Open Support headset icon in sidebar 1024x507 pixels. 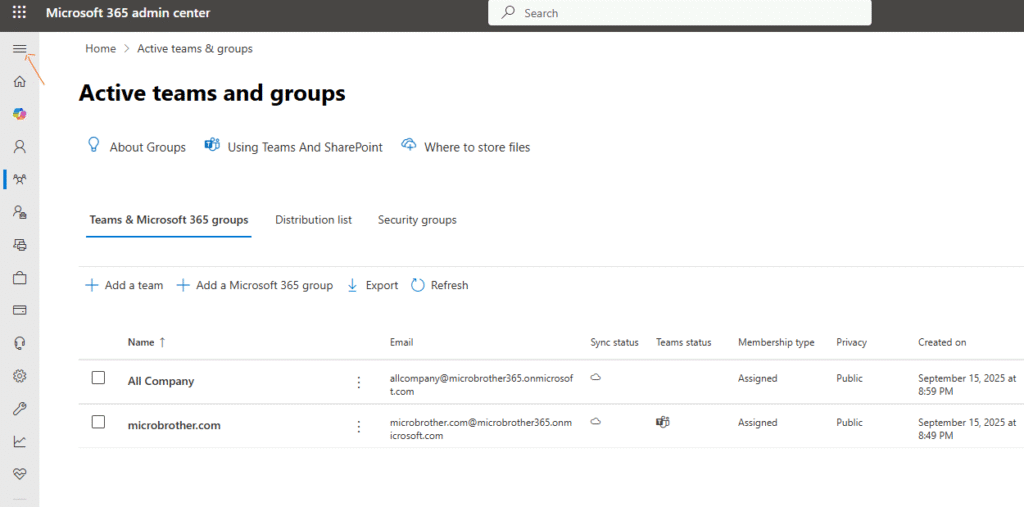point(19,343)
